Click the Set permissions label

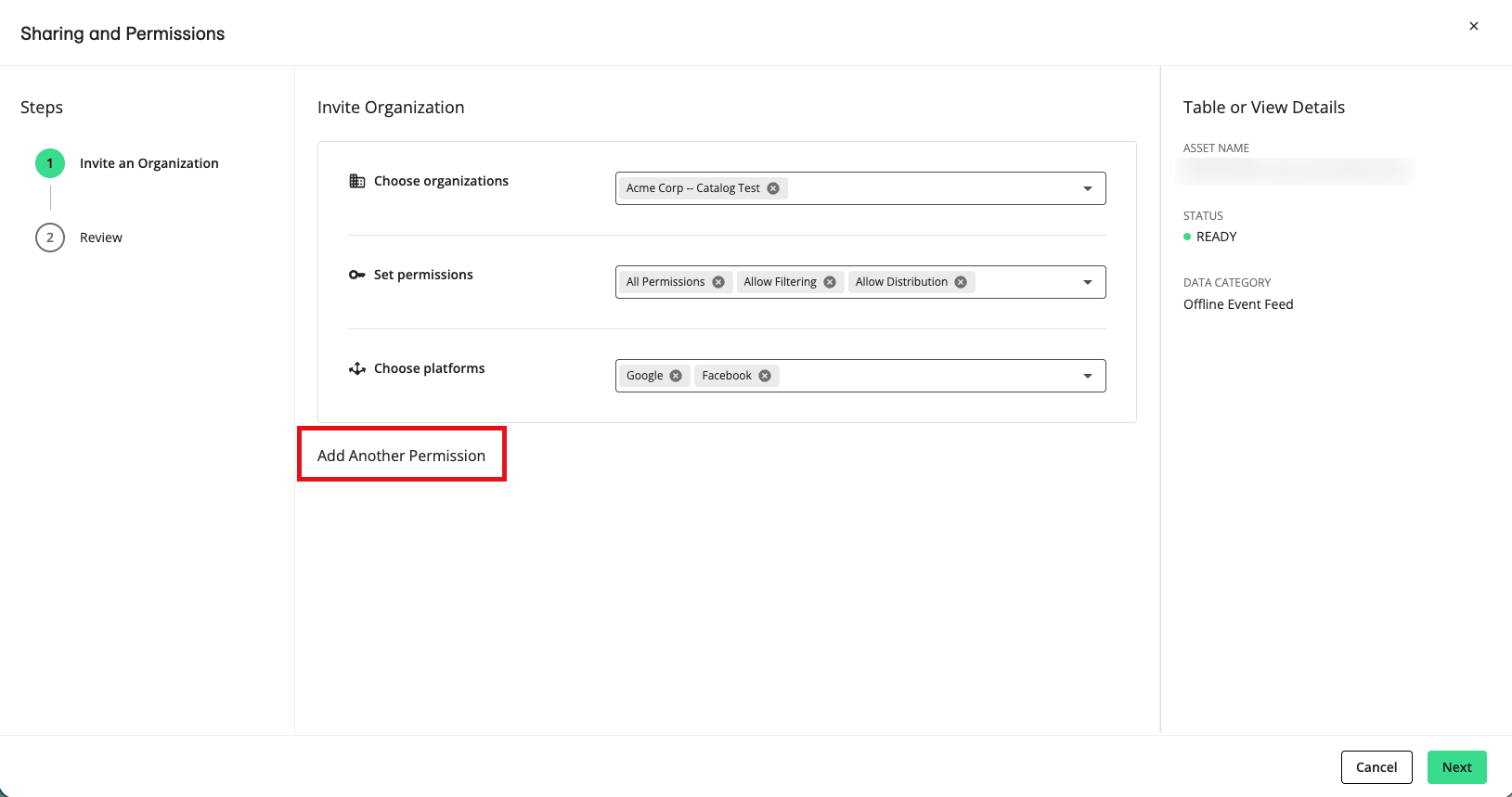(423, 275)
